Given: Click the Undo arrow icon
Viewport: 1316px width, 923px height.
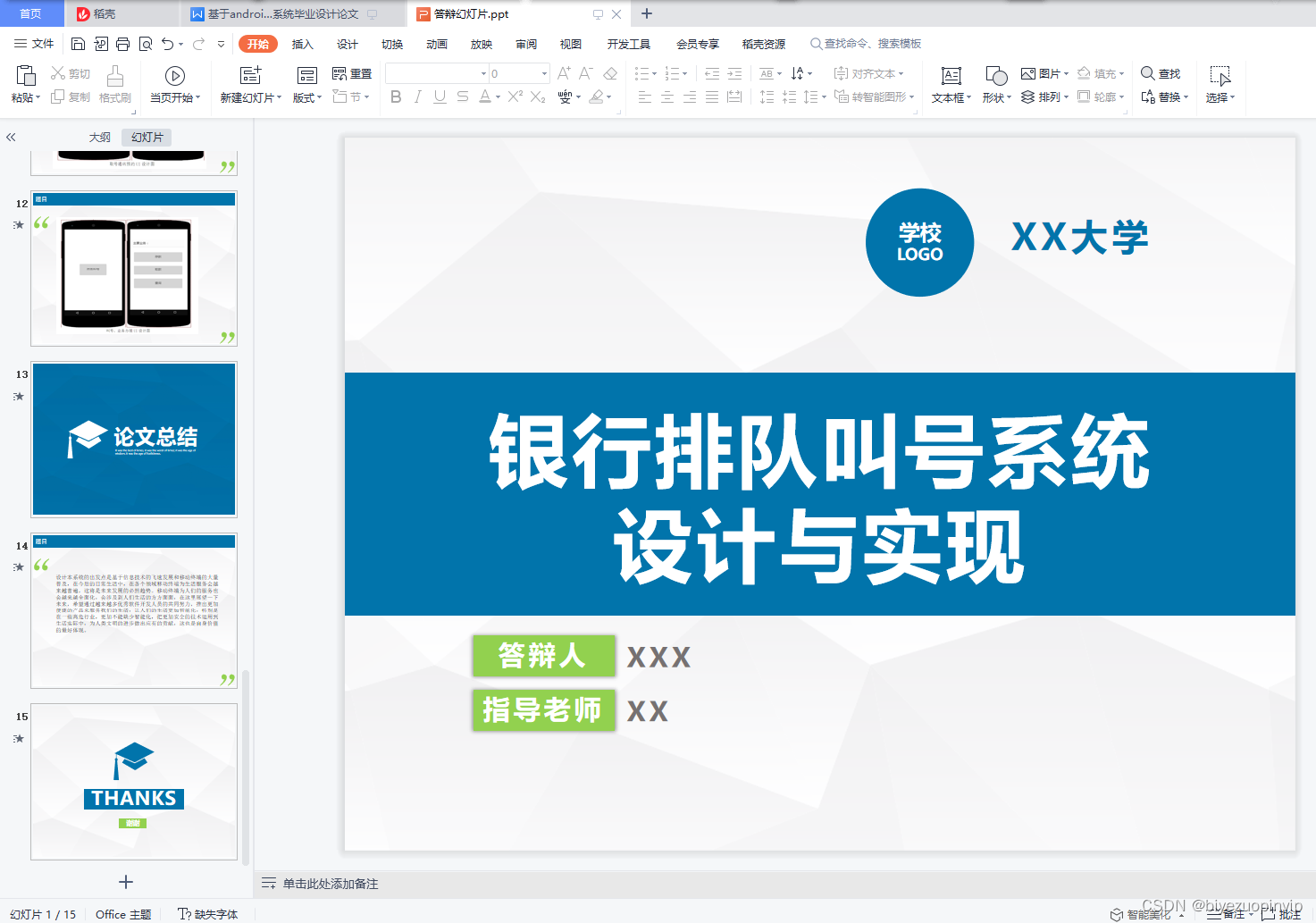Looking at the screenshot, I should 167,44.
